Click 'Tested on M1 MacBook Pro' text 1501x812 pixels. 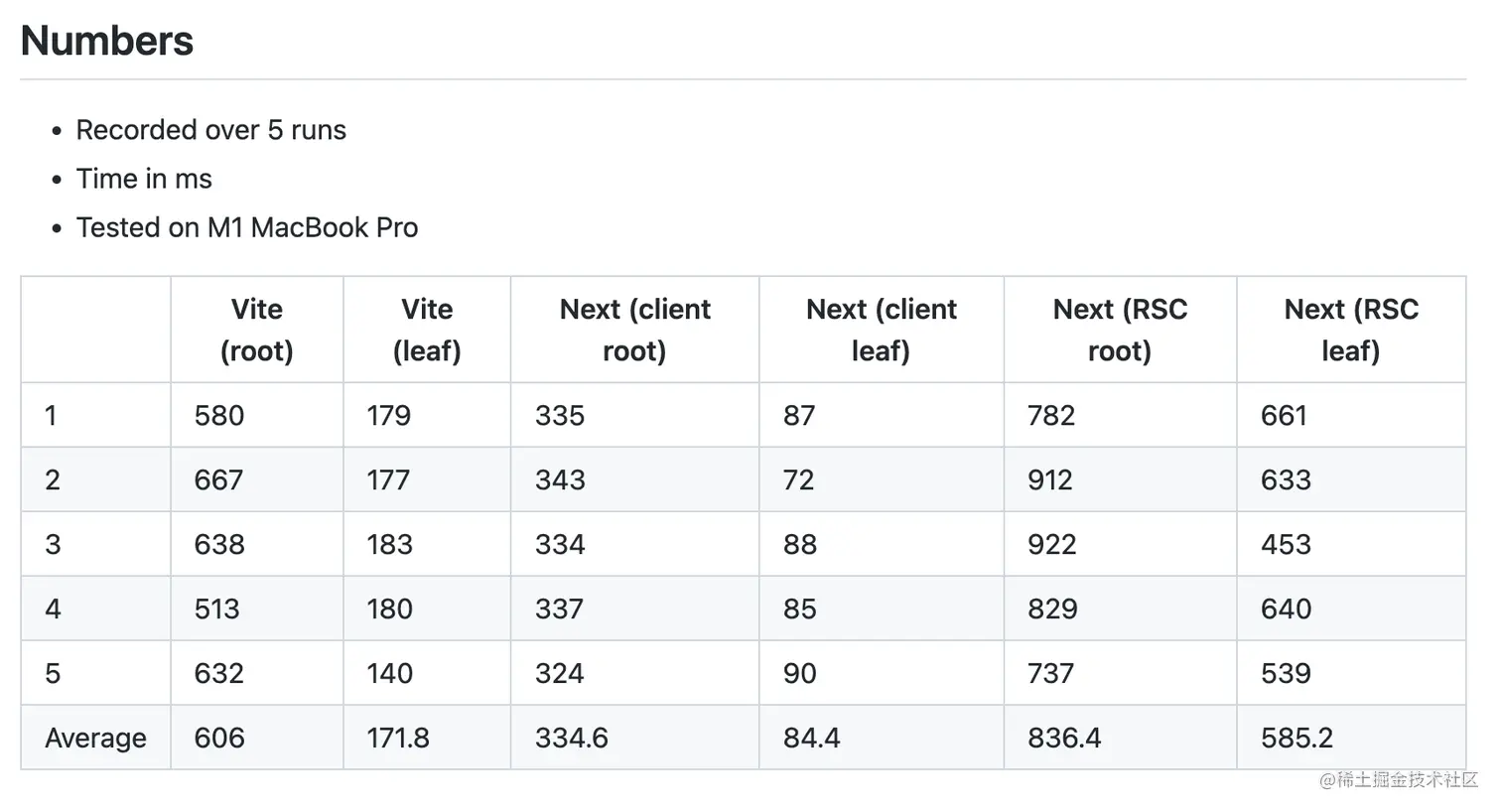pyautogui.click(x=247, y=227)
